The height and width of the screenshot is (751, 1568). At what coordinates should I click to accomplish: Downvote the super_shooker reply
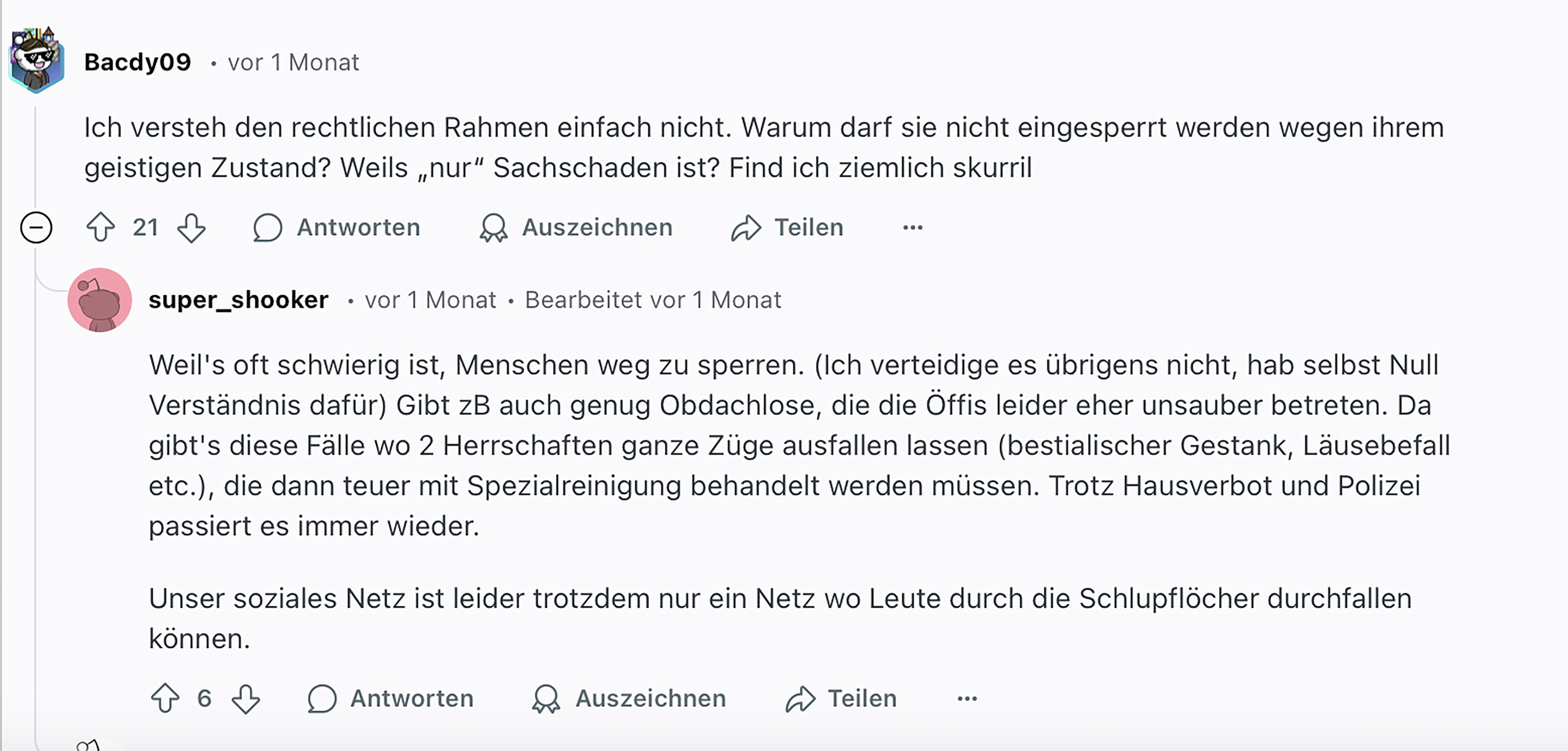point(246,698)
